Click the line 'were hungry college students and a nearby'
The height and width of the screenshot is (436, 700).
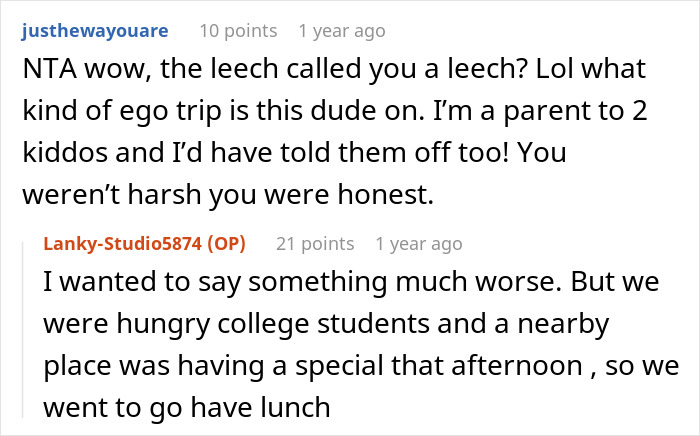(x=330, y=326)
